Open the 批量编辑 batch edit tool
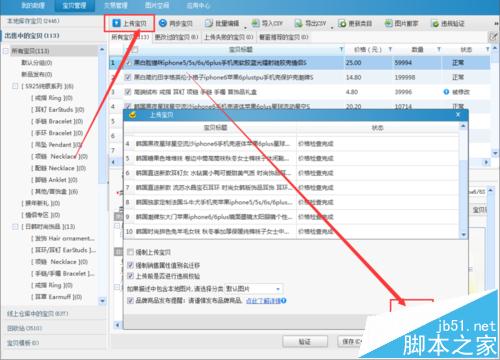The width and height of the screenshot is (500, 360). (222, 23)
